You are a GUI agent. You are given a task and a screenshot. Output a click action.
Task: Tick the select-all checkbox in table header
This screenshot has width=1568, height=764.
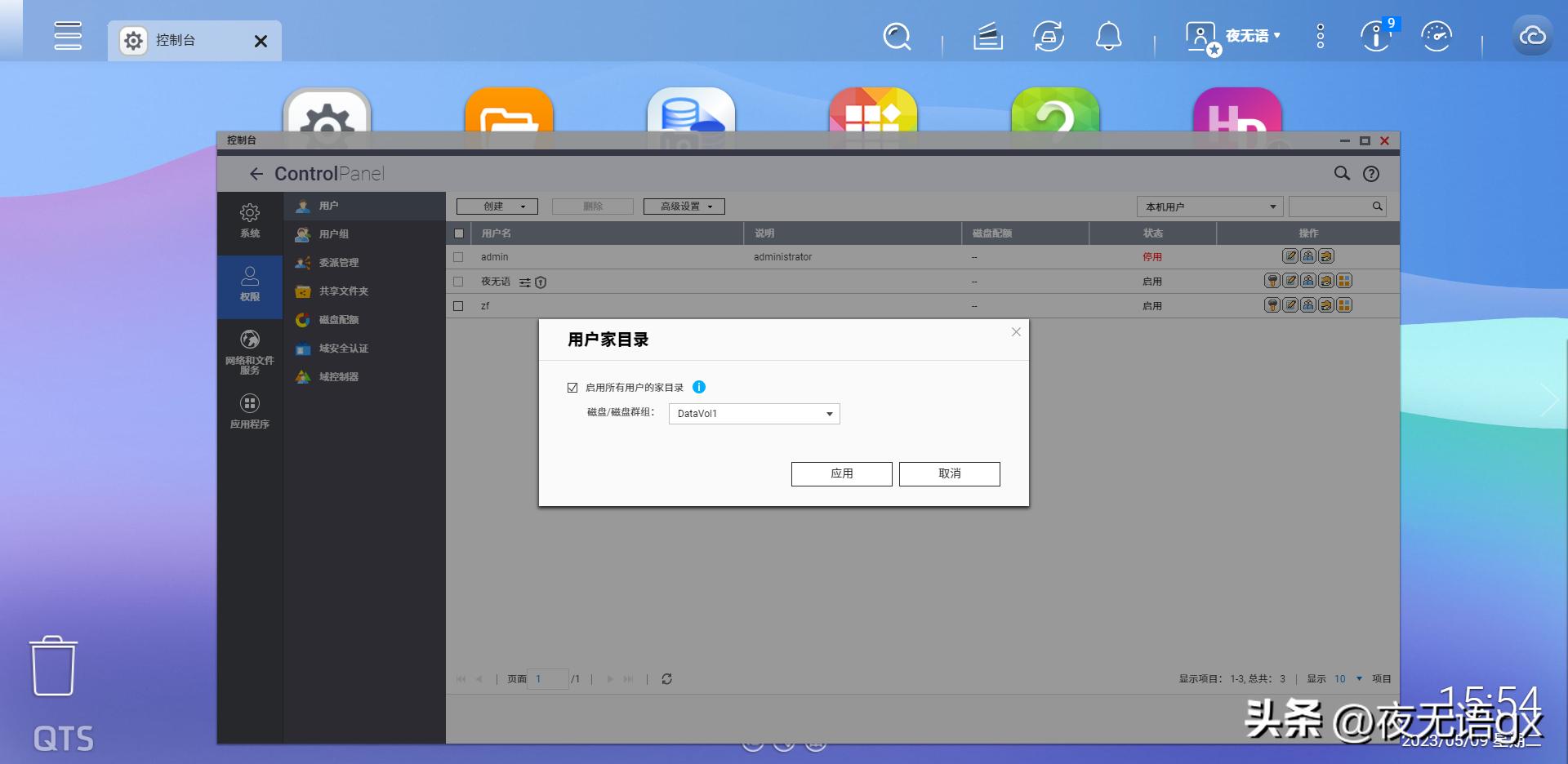pos(459,233)
